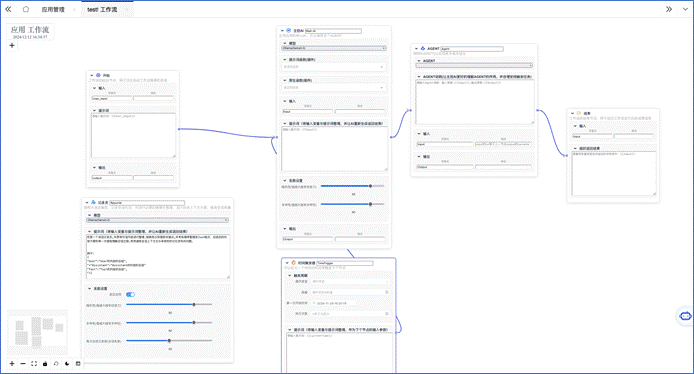
Task: Collapse the Main AI (主控AI) node
Action: [282, 31]
